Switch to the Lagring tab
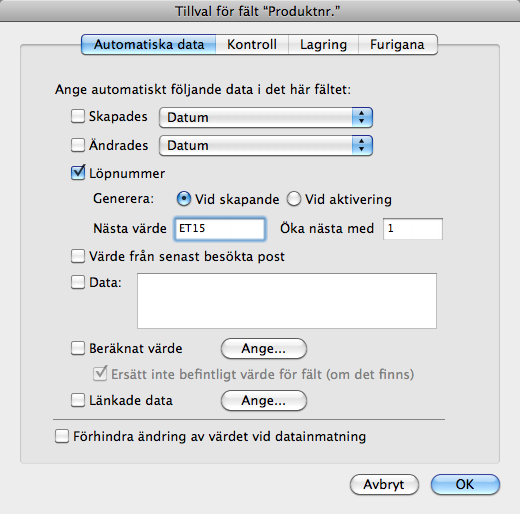The width and height of the screenshot is (520, 514). pyautogui.click(x=323, y=44)
